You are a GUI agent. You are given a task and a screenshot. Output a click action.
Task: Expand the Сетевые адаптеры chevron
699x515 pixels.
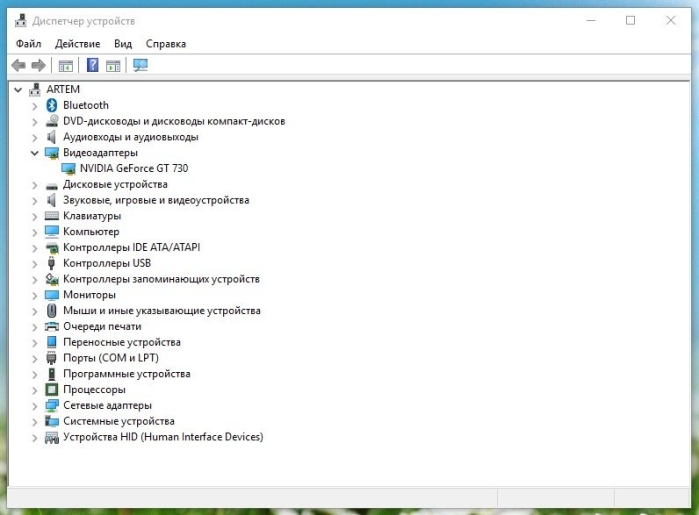click(x=34, y=406)
